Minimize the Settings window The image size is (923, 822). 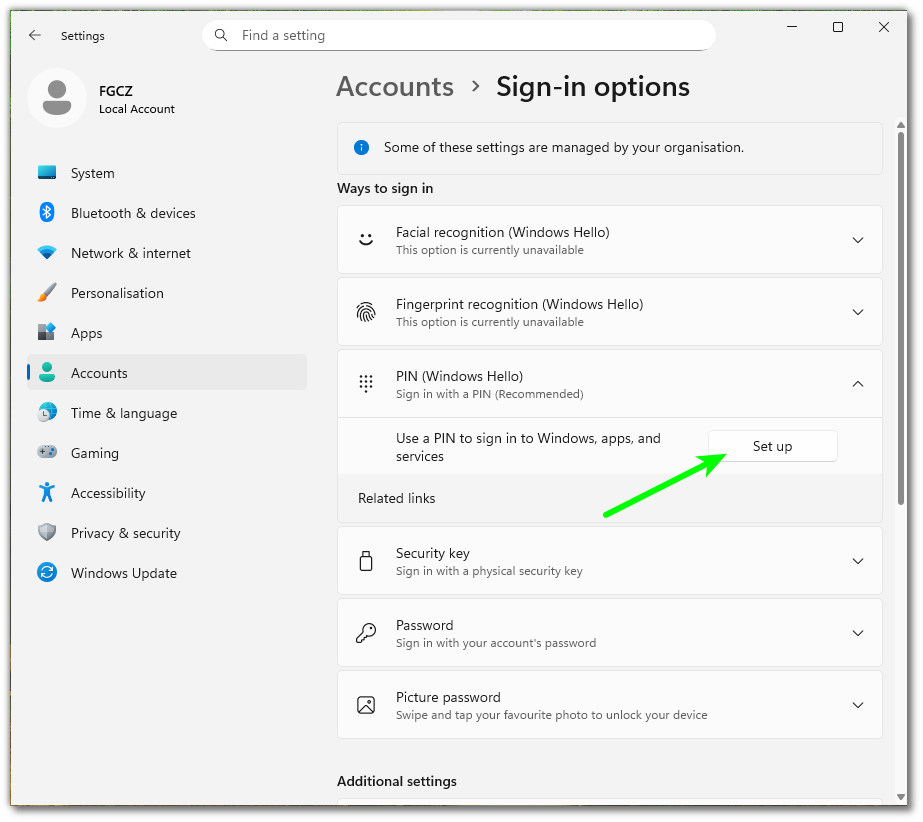point(792,27)
